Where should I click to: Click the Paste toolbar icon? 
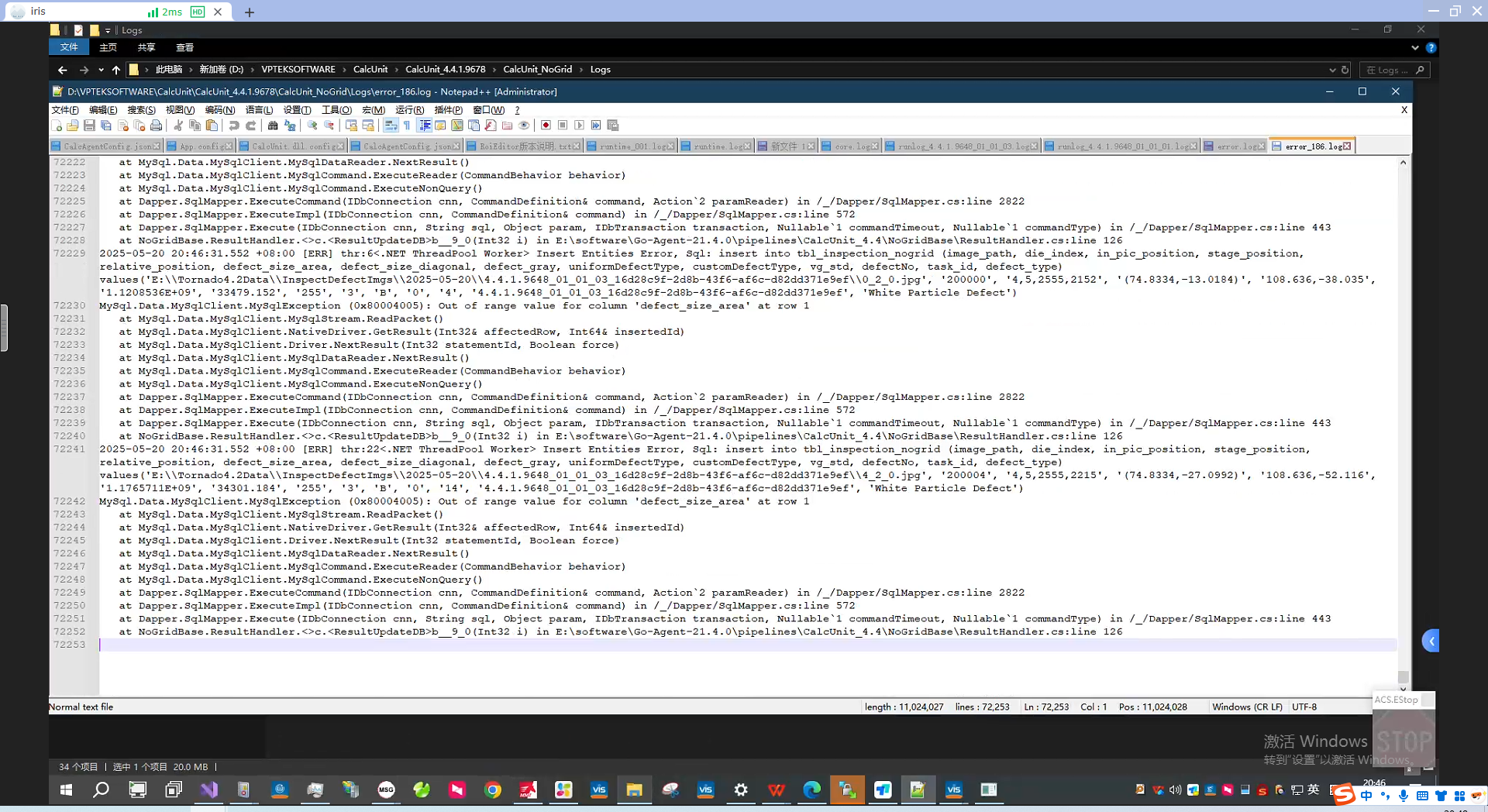[x=212, y=126]
